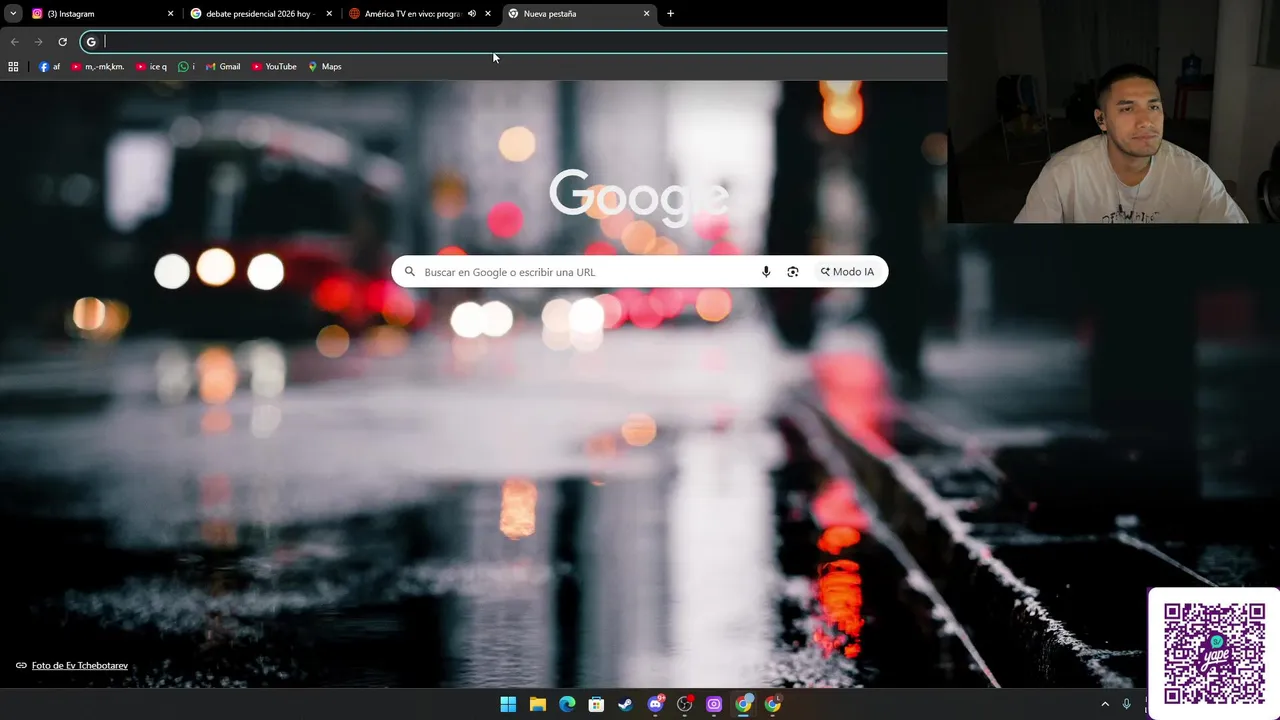The height and width of the screenshot is (720, 1280).
Task: Click the browser address bar
Action: pyautogui.click(x=514, y=41)
